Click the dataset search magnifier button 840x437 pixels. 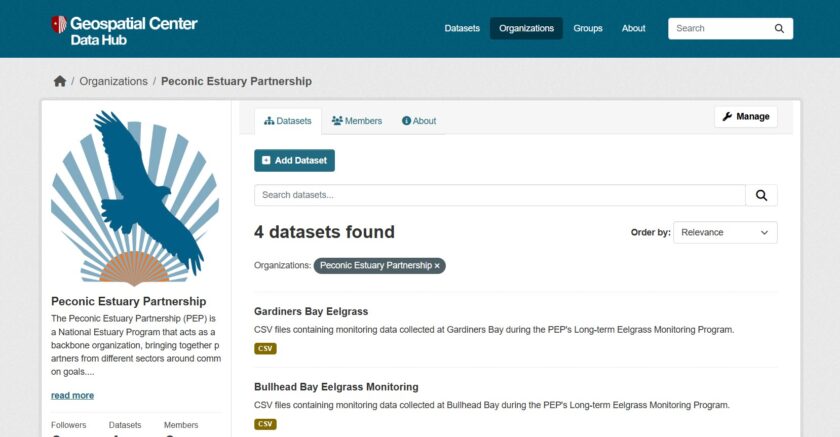click(x=761, y=195)
